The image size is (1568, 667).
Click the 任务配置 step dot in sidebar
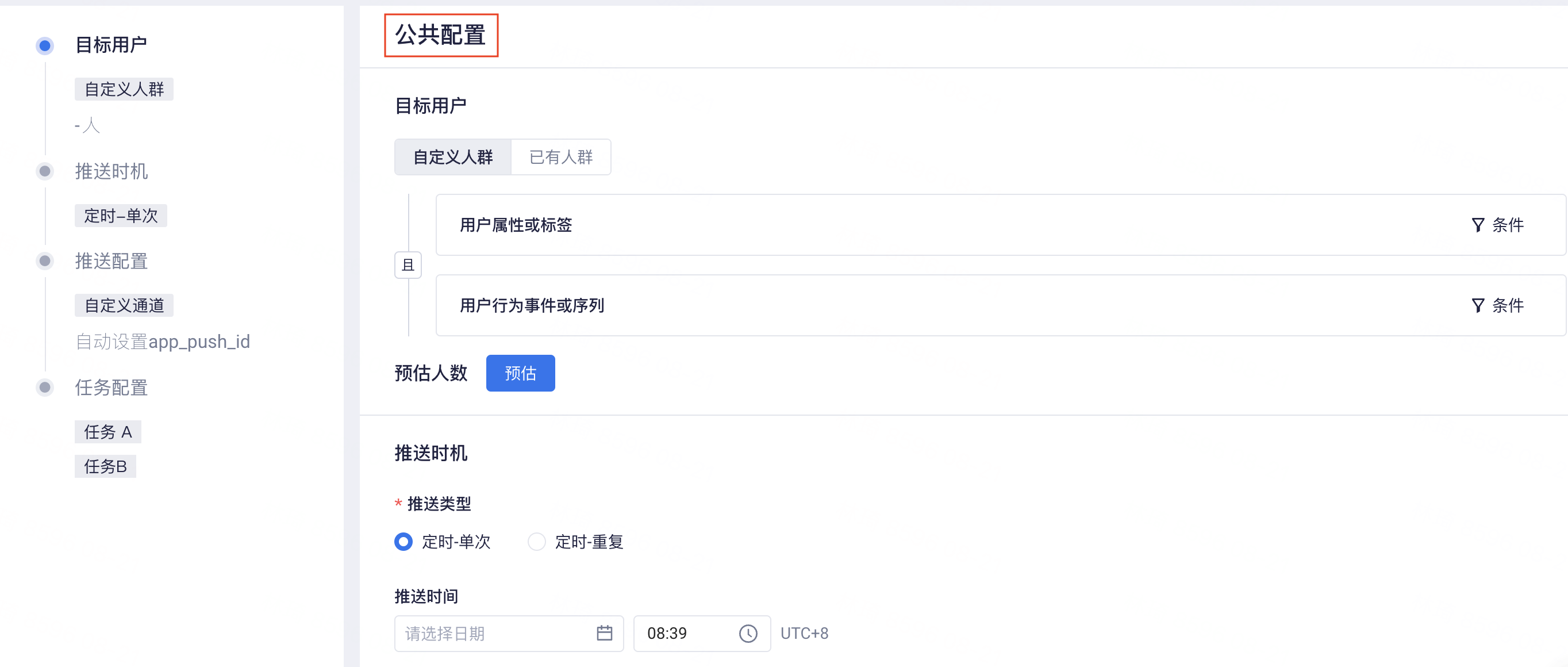click(44, 388)
